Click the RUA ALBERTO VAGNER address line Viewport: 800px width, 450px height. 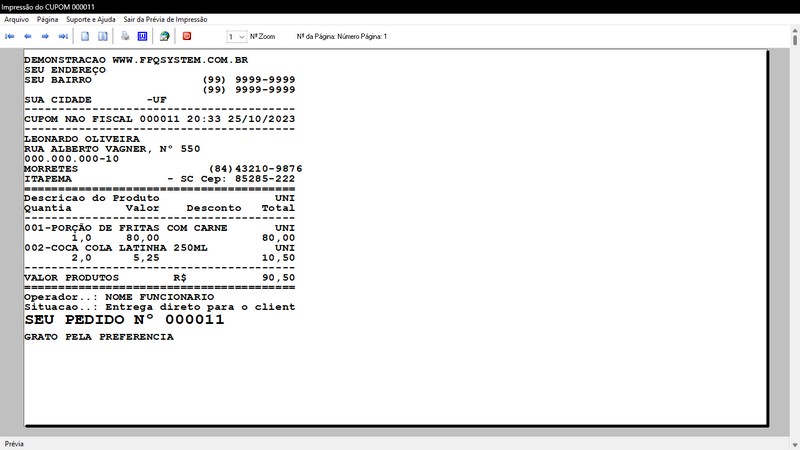pos(112,149)
